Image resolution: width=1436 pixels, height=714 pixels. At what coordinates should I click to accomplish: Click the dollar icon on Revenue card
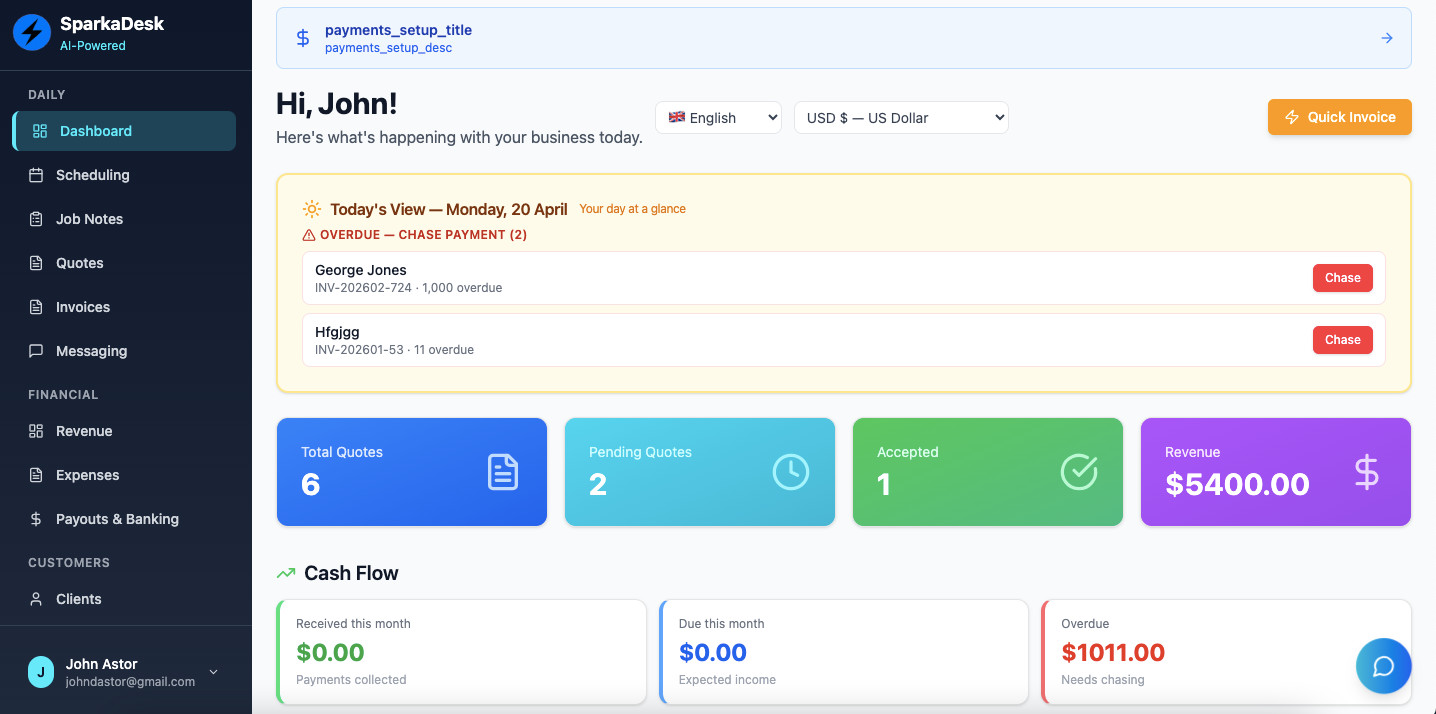coord(1367,472)
